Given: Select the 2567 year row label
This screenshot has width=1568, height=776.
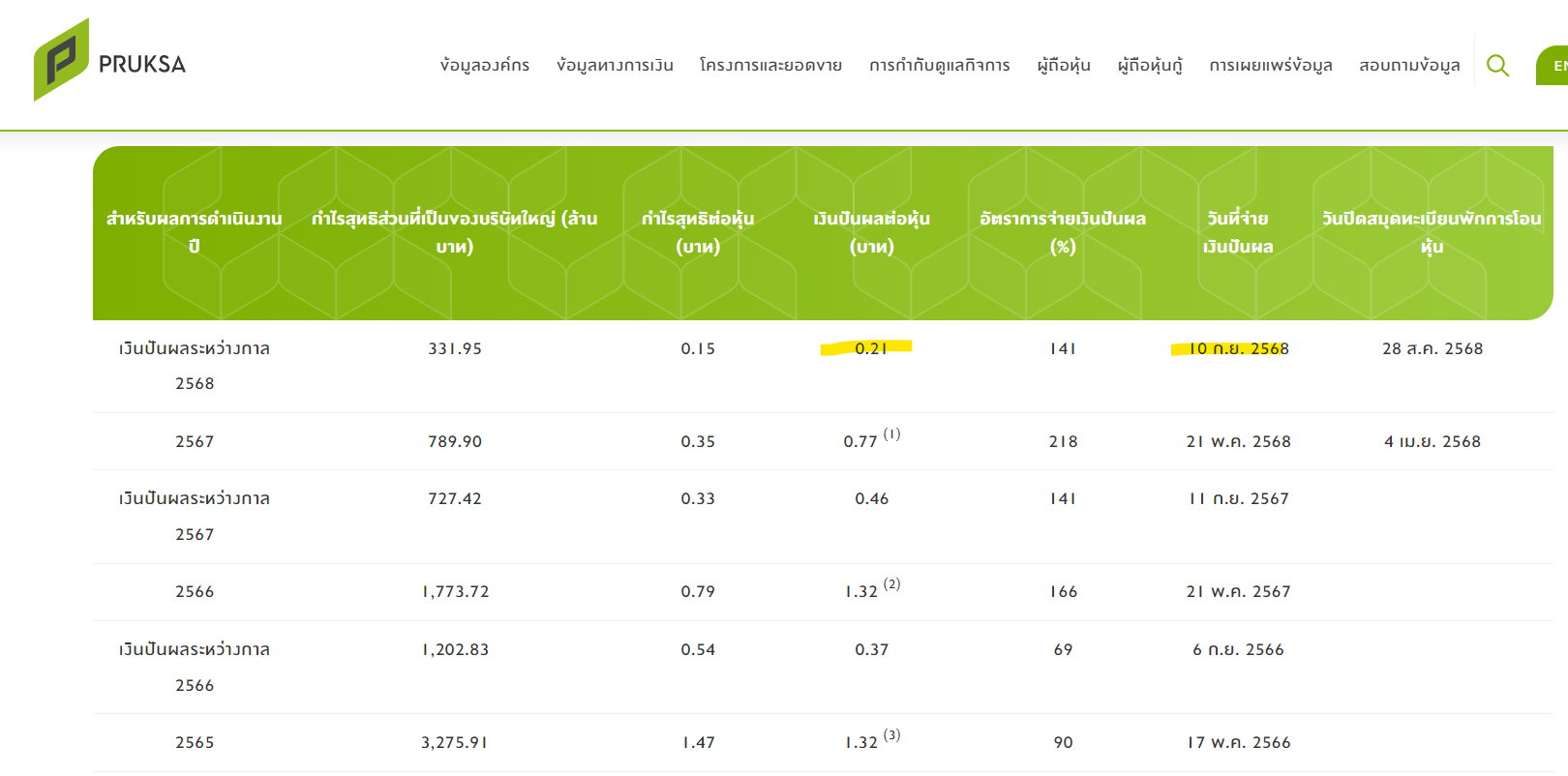Looking at the screenshot, I should click(x=195, y=441).
